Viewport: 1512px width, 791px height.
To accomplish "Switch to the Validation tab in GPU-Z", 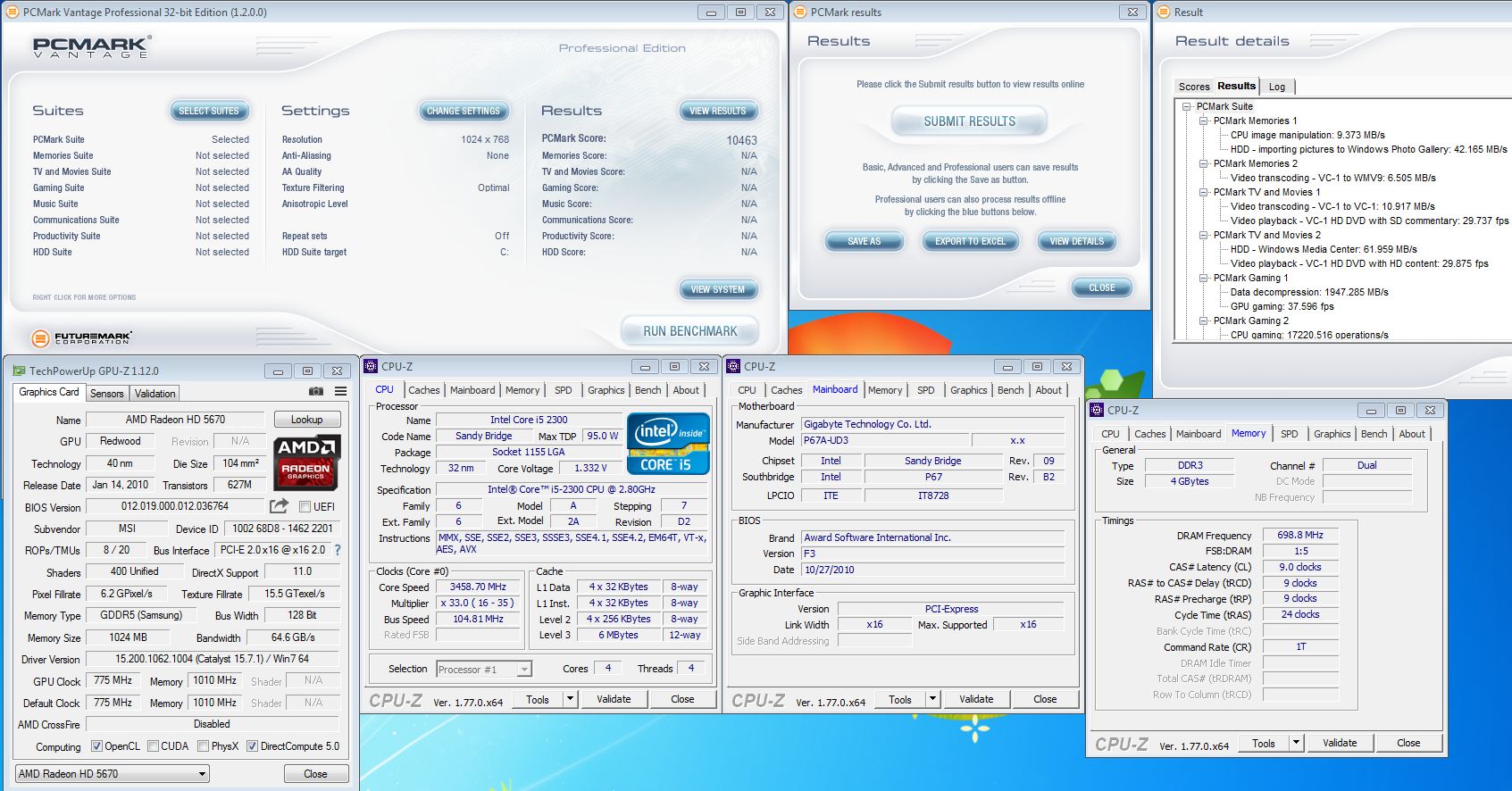I will click(x=155, y=394).
